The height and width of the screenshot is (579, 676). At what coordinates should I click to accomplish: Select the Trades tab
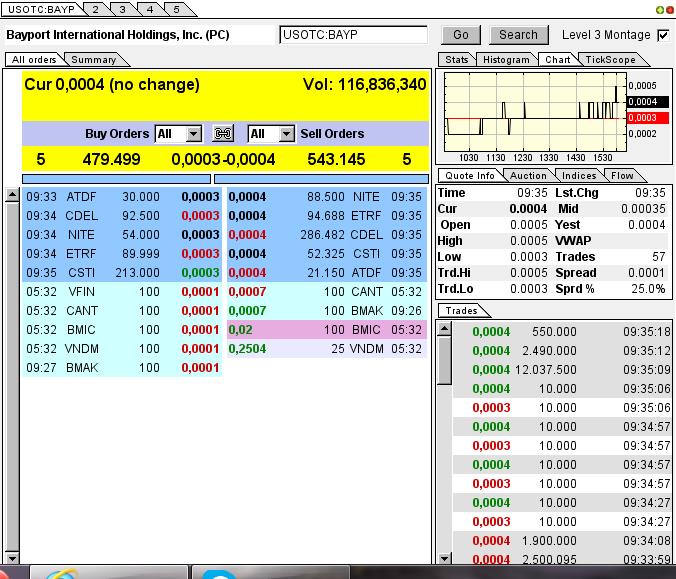pyautogui.click(x=461, y=310)
